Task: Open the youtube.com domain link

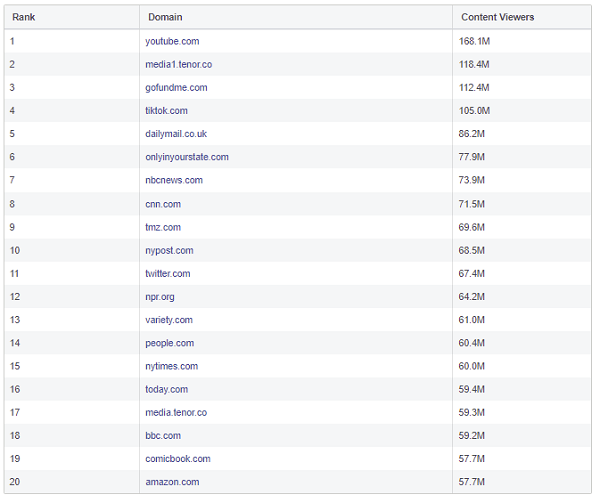Action: 172,41
